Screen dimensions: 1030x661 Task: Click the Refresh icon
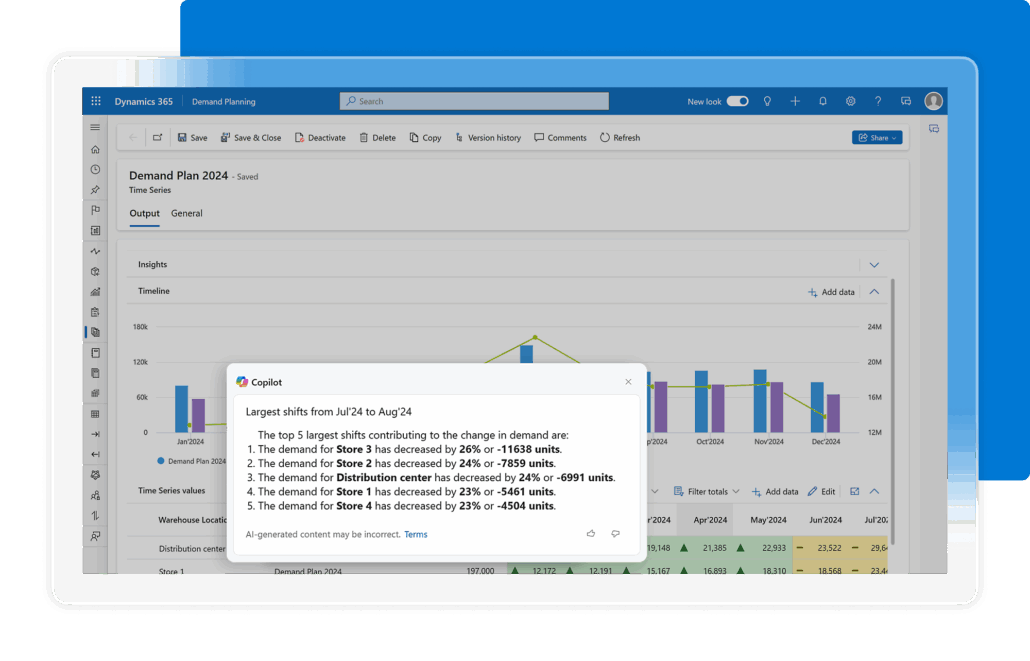pos(605,138)
